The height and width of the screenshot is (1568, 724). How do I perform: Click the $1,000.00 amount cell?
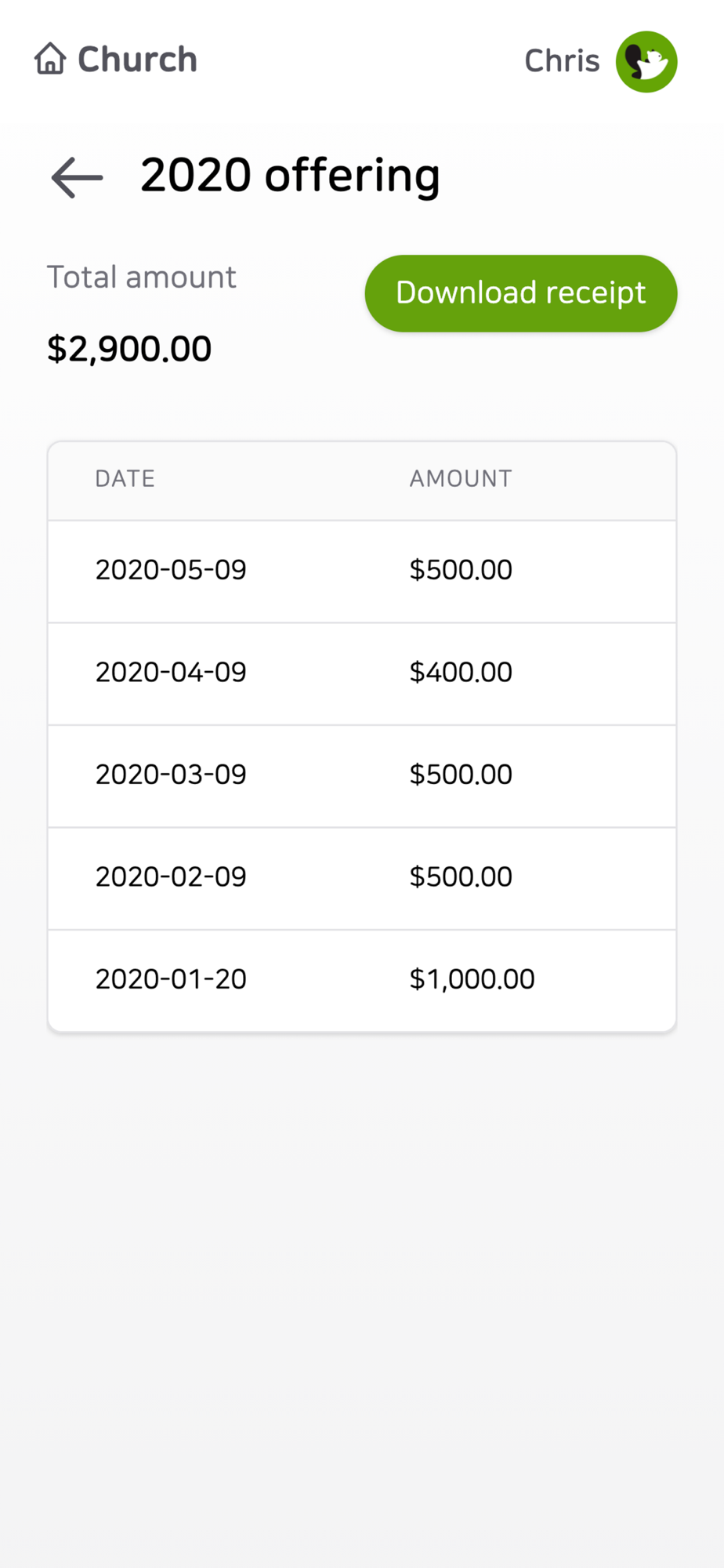(472, 979)
